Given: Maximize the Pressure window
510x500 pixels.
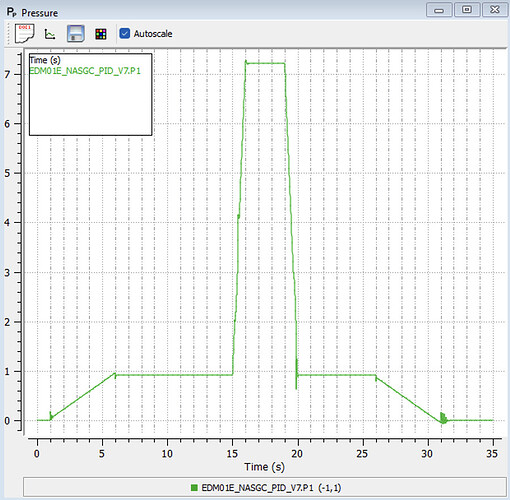Looking at the screenshot, I should pos(467,10).
